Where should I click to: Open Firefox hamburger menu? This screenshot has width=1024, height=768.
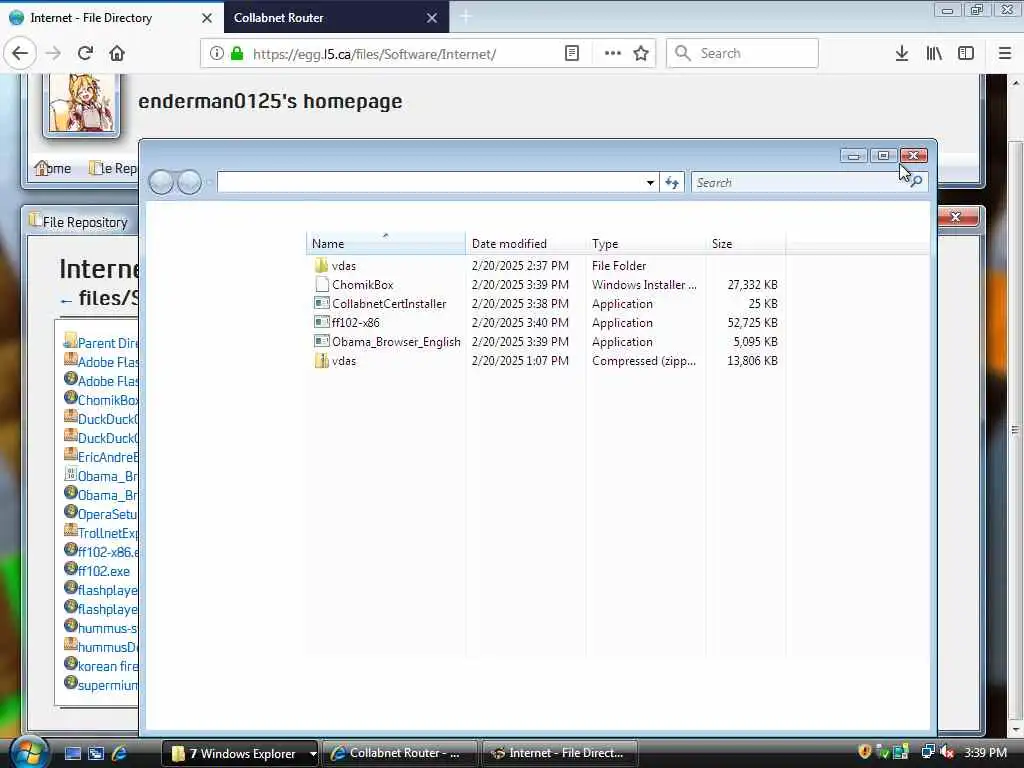point(1004,54)
